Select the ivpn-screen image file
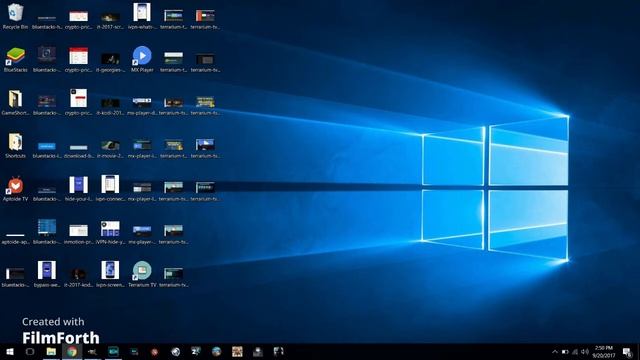This screenshot has height=360, width=640. click(110, 274)
